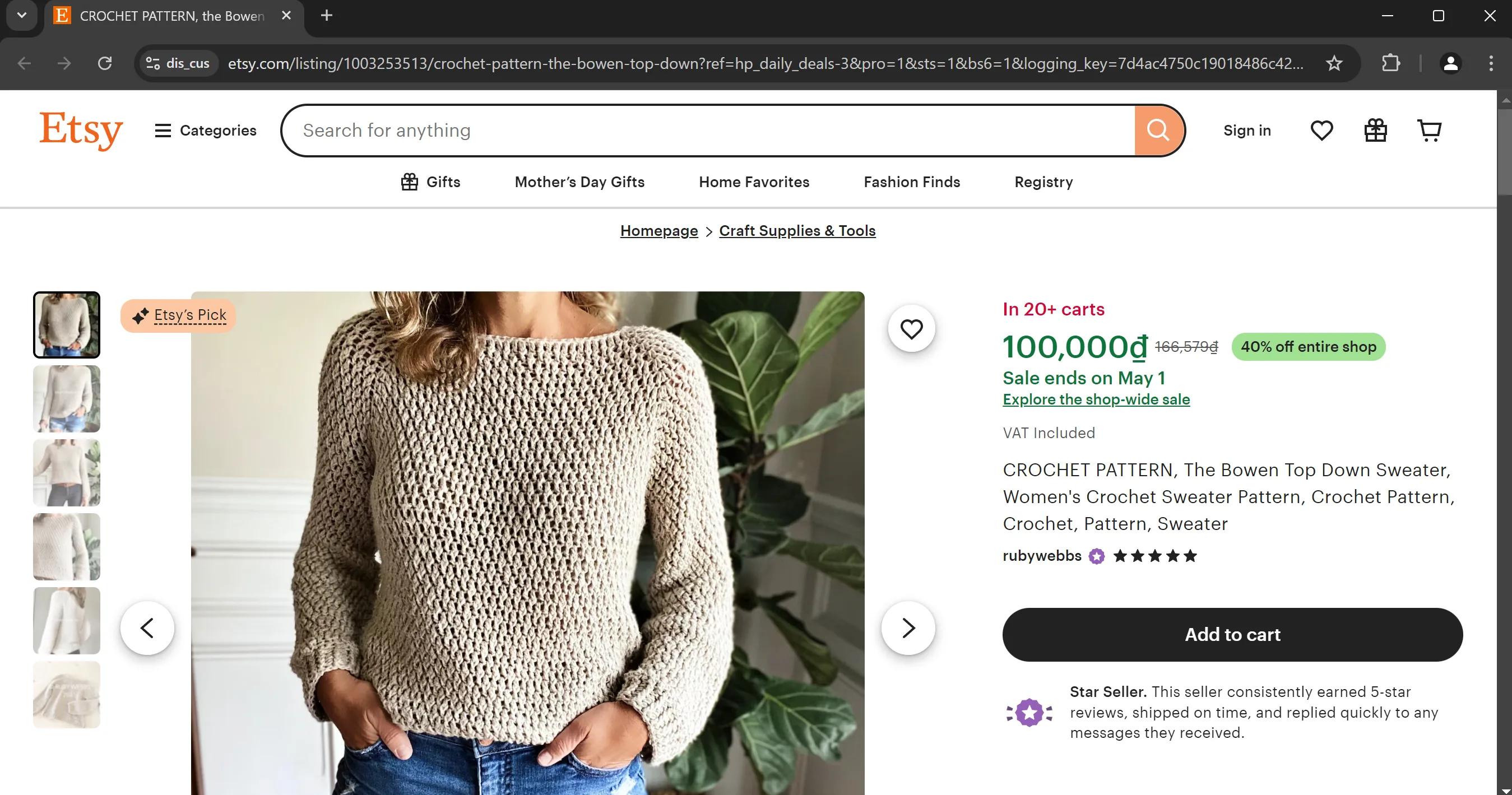1512x795 pixels.
Task: Open the Home Favorites section
Action: (x=754, y=182)
